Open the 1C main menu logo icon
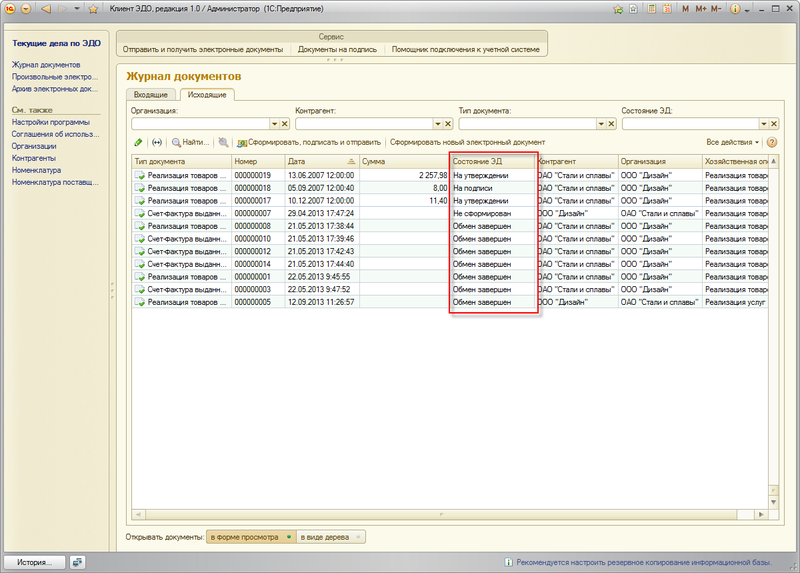 coord(10,9)
